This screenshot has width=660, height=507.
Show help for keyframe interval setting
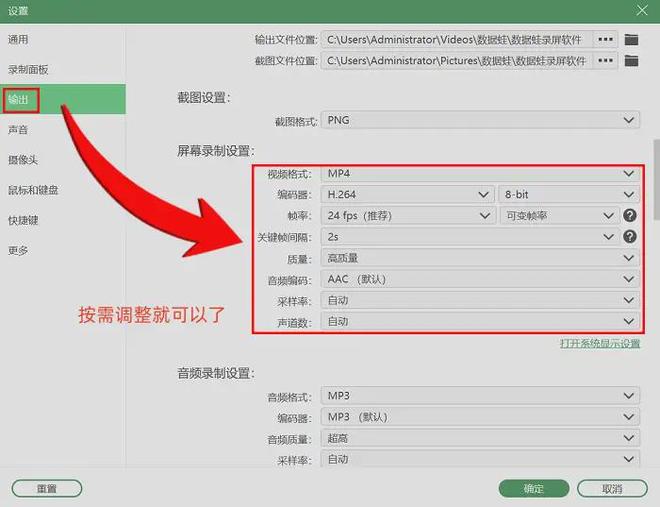[630, 236]
